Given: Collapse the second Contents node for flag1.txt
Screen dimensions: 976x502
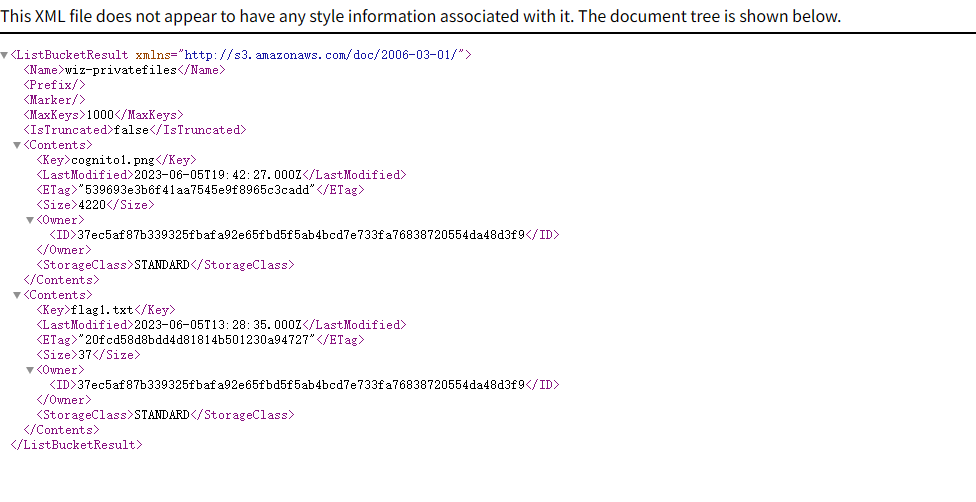Looking at the screenshot, I should click(17, 295).
